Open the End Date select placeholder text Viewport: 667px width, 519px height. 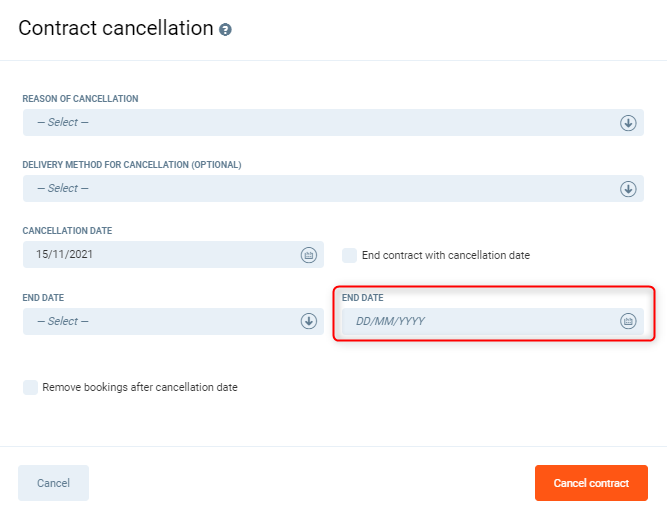pos(63,321)
